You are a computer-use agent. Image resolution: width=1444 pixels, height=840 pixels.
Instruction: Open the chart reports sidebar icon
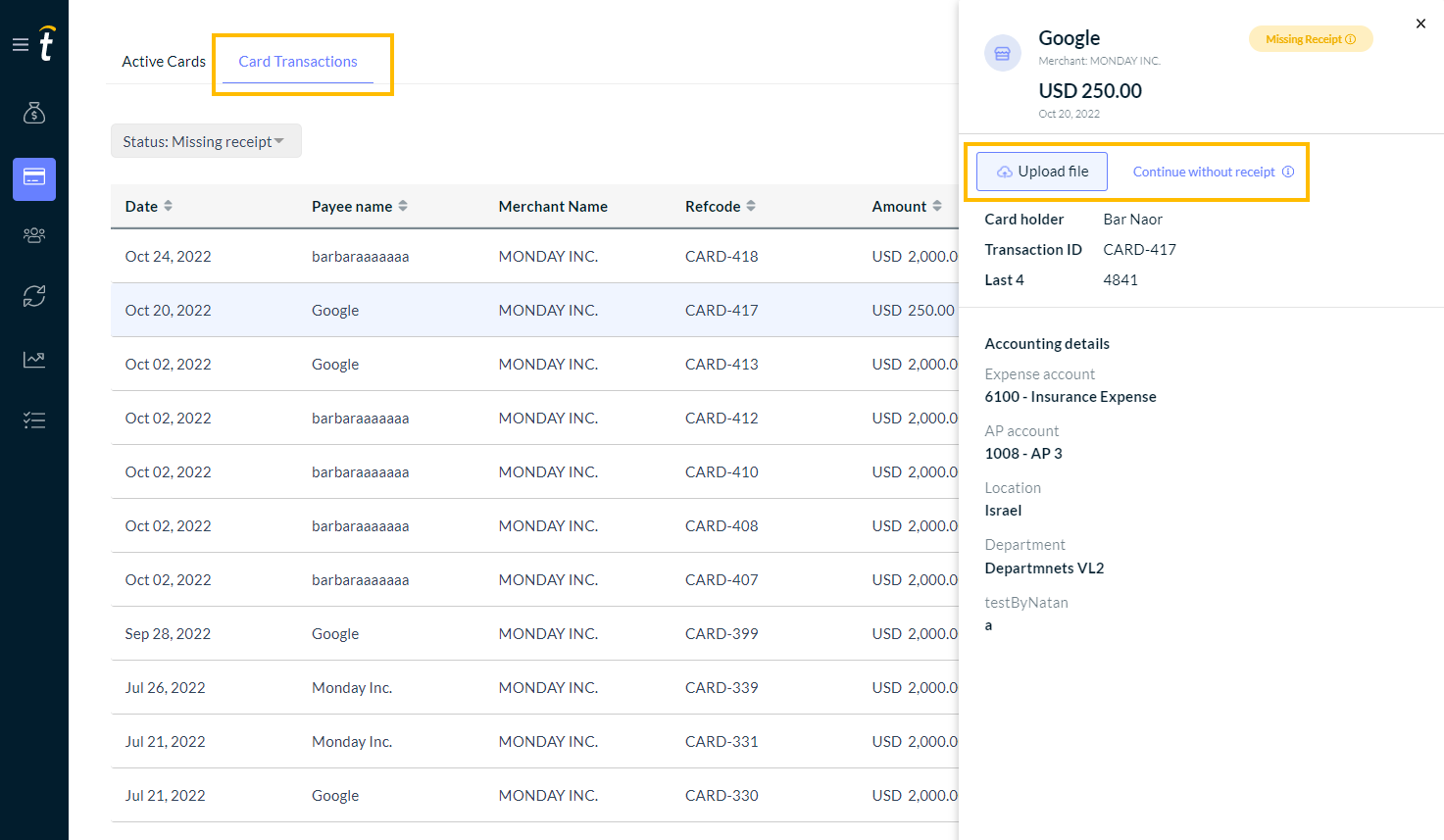point(34,360)
